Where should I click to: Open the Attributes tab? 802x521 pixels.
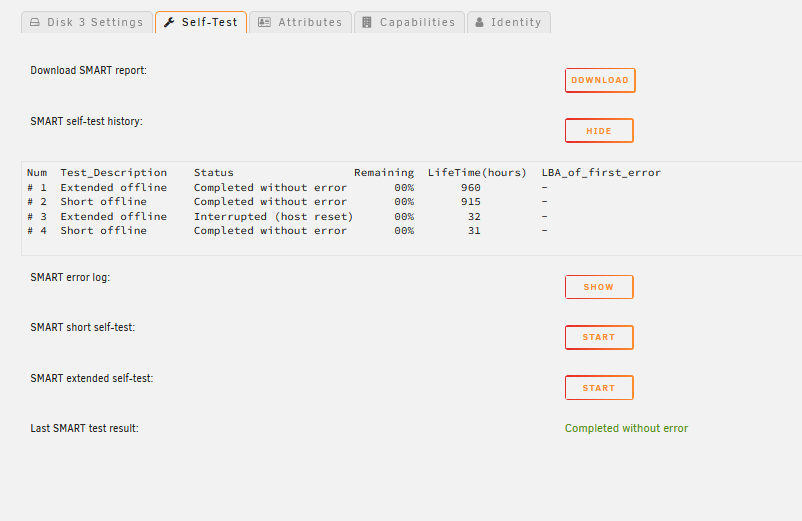[x=301, y=22]
